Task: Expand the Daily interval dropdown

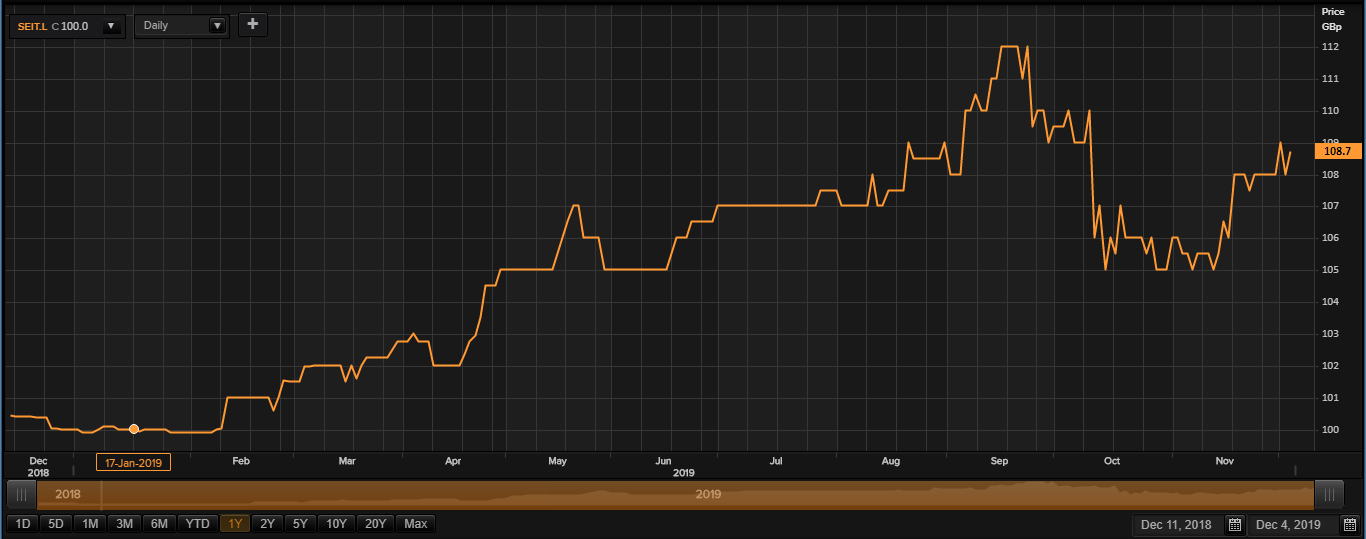Action: (x=216, y=25)
